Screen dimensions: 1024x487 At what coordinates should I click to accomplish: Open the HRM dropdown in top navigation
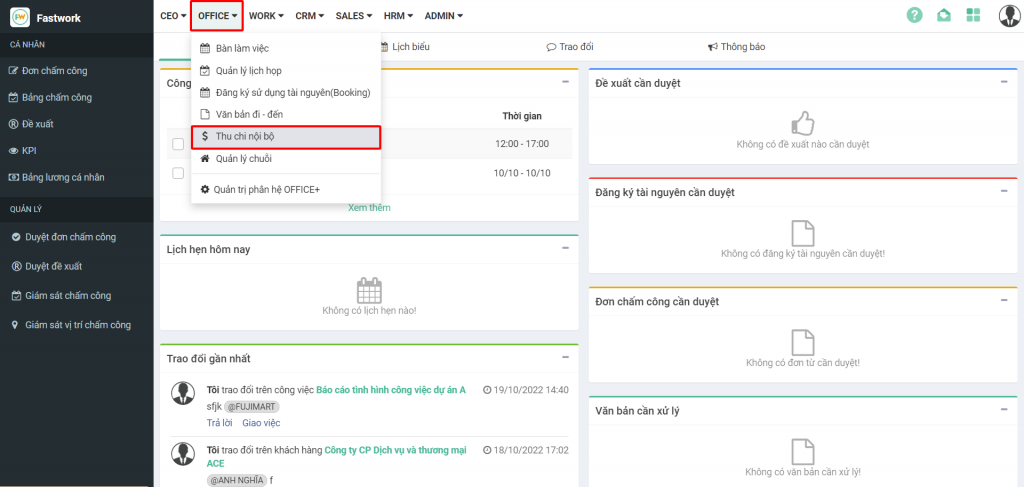pyautogui.click(x=398, y=16)
